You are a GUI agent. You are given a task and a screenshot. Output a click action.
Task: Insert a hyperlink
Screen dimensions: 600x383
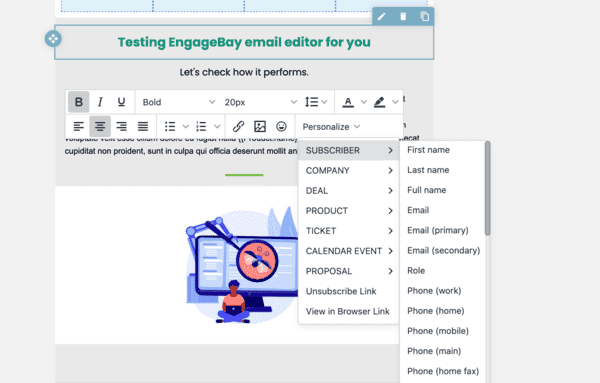[x=238, y=127]
